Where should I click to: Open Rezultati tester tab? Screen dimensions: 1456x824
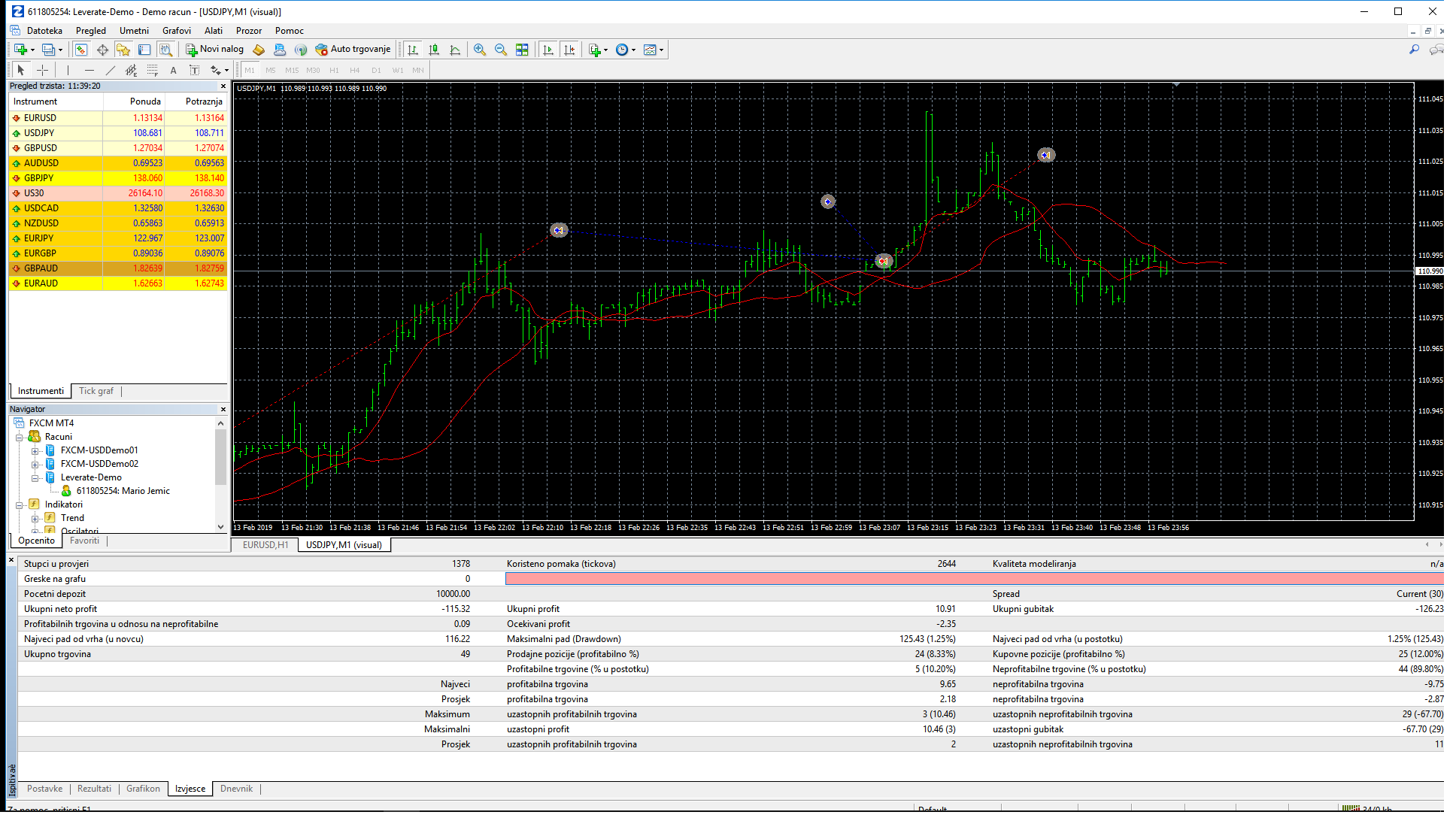tap(94, 789)
